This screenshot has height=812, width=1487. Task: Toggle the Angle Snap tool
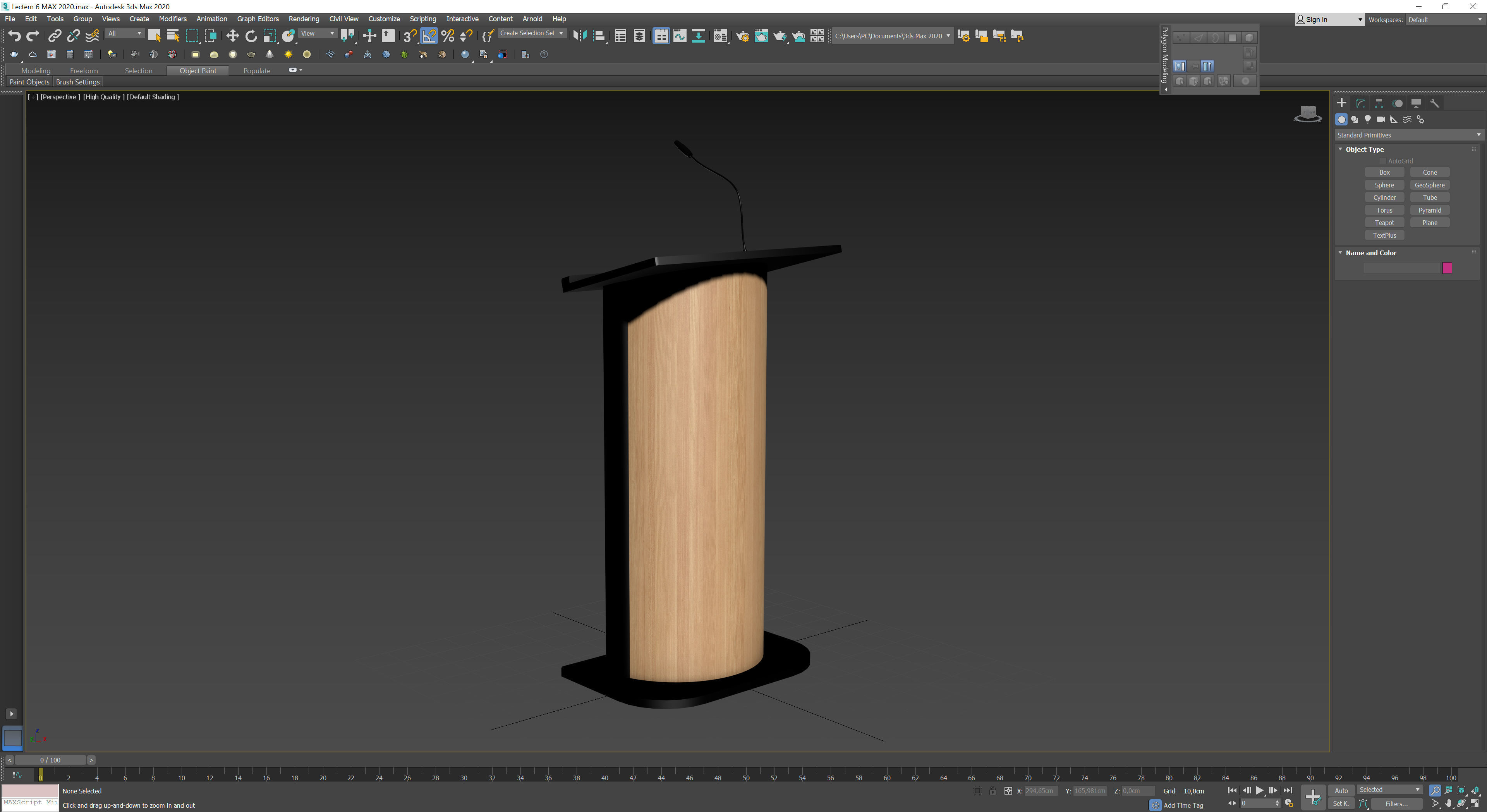[429, 36]
